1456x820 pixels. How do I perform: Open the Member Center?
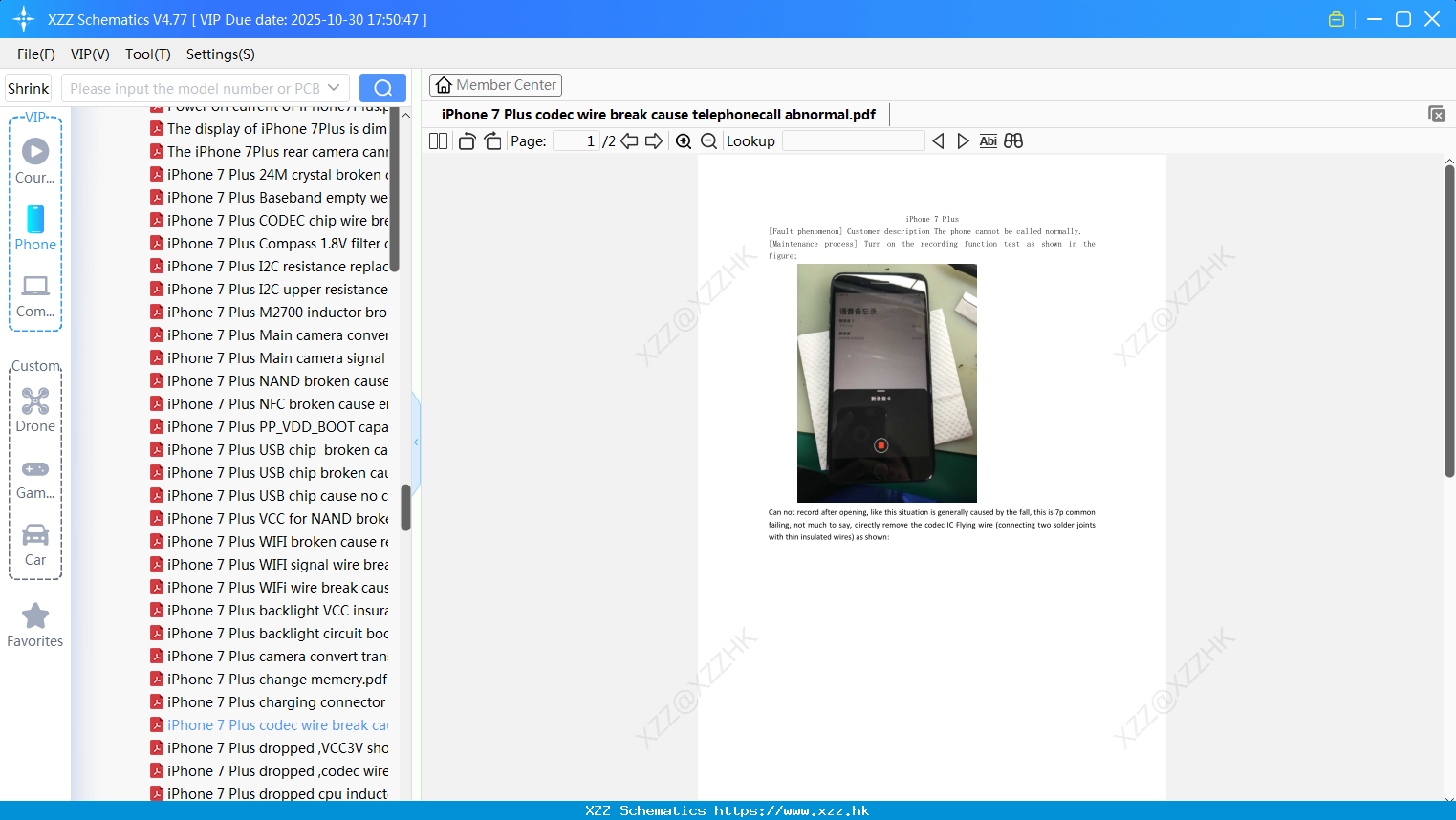click(495, 85)
